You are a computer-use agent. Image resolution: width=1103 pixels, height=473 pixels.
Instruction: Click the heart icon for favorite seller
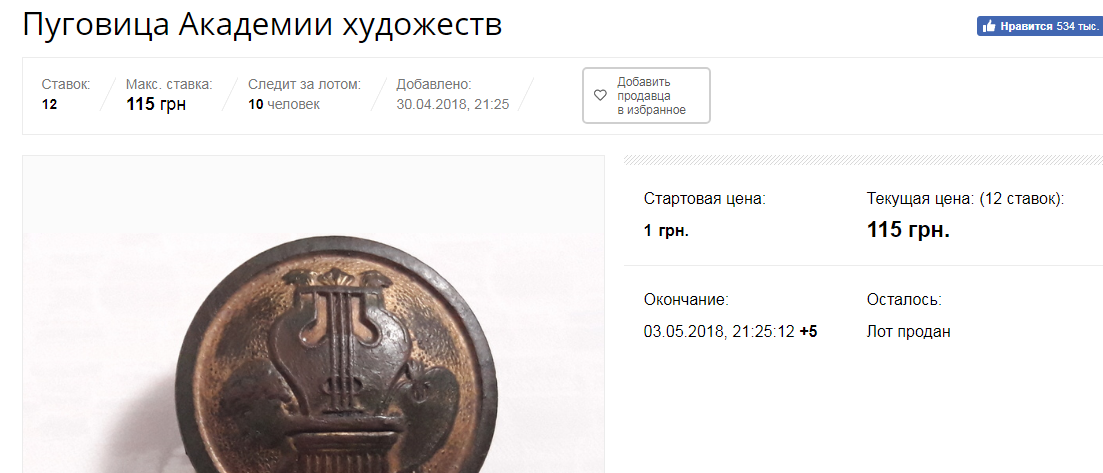(x=600, y=96)
